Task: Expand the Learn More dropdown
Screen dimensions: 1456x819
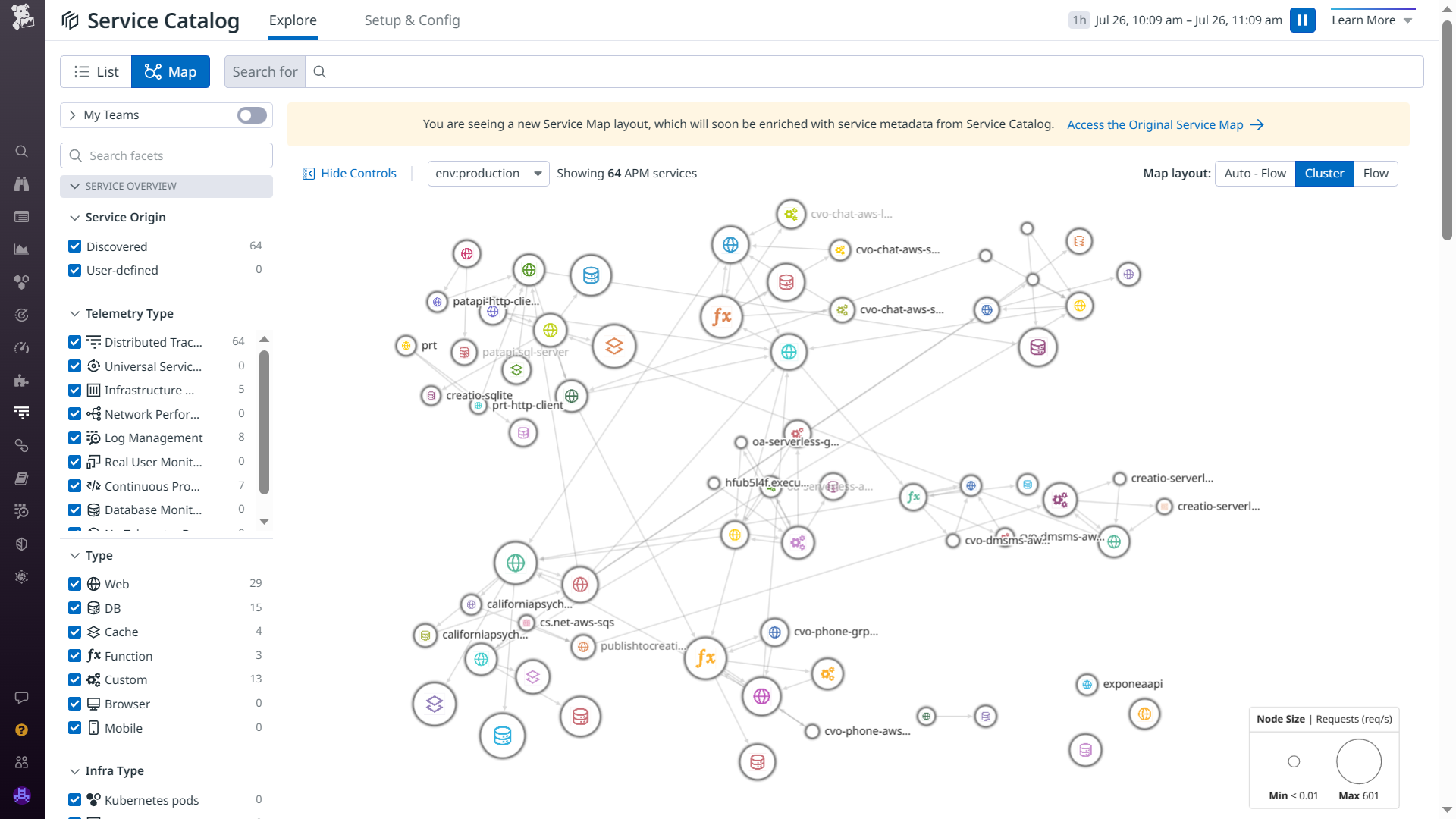Action: [x=1372, y=20]
